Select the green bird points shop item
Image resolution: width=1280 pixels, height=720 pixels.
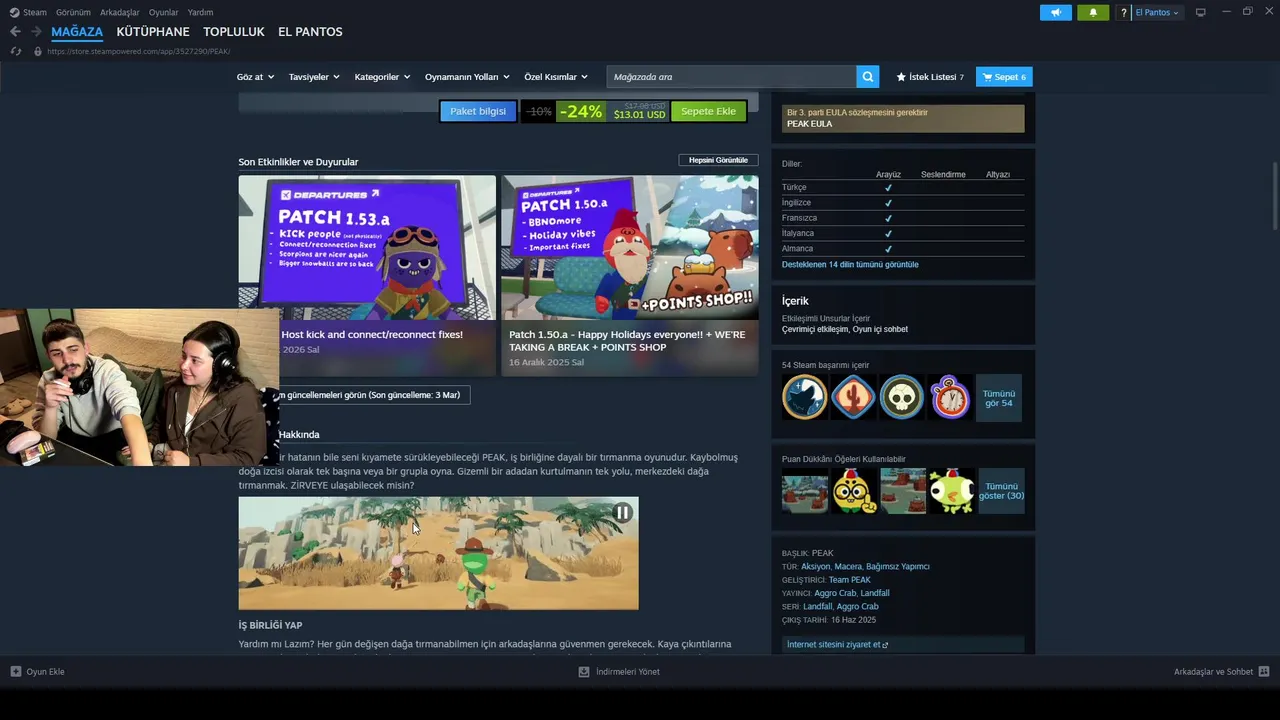[x=950, y=491]
